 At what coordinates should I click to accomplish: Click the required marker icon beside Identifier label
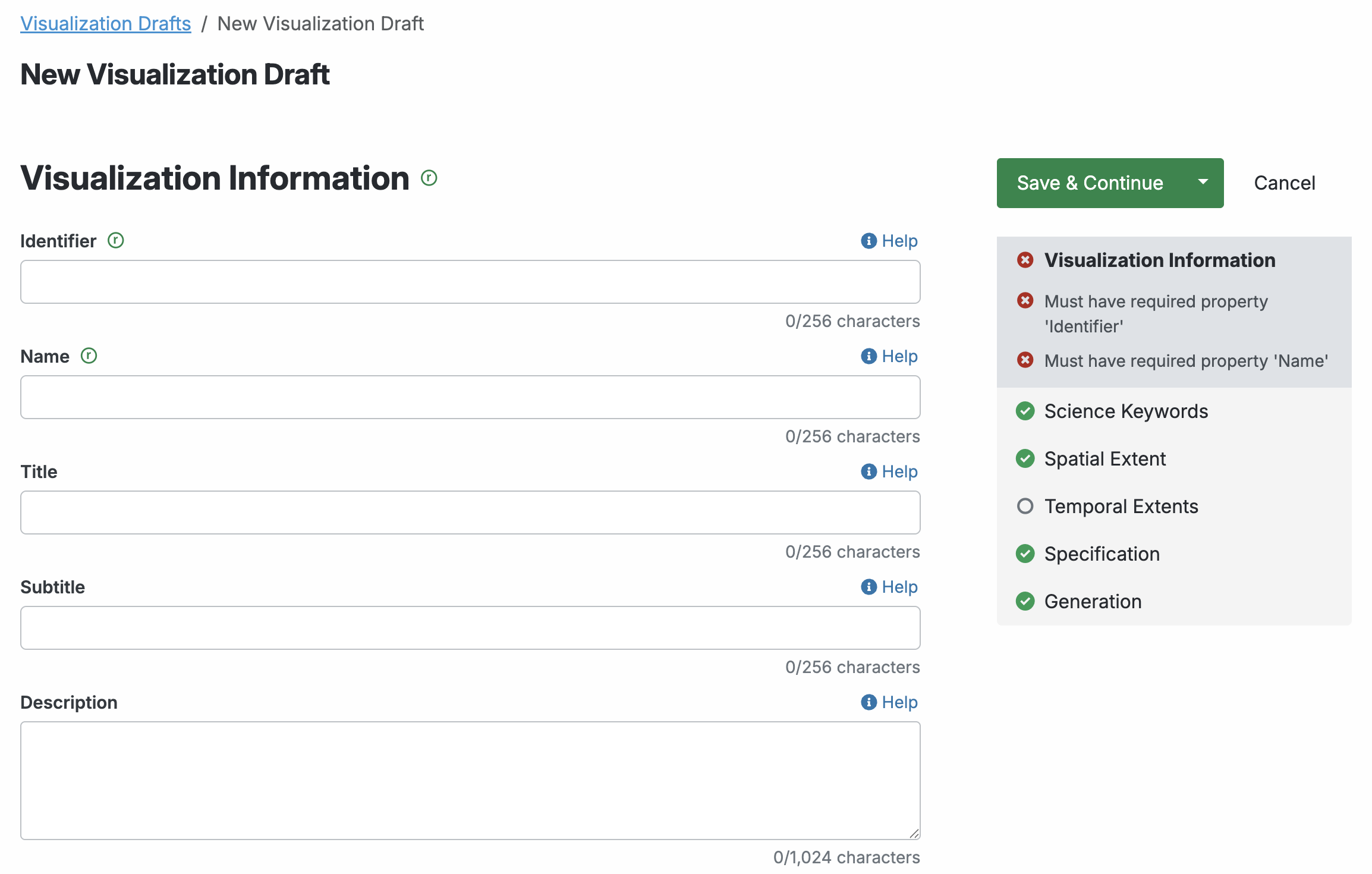(115, 240)
